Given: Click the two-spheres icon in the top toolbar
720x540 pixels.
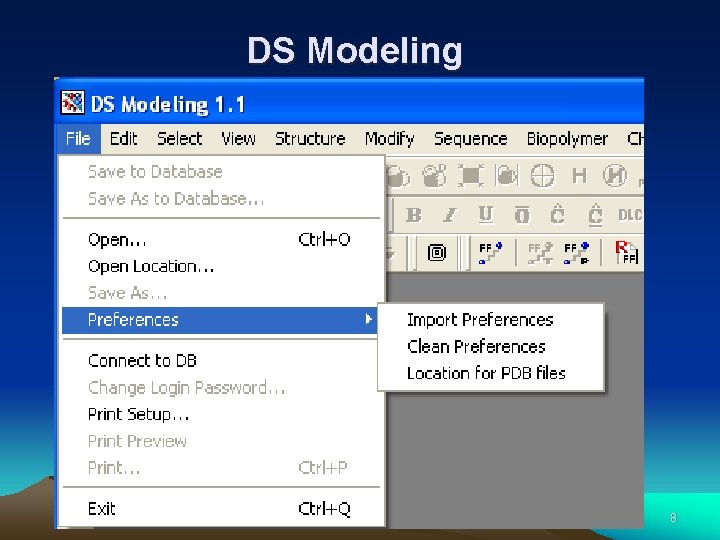Looking at the screenshot, I should [397, 176].
